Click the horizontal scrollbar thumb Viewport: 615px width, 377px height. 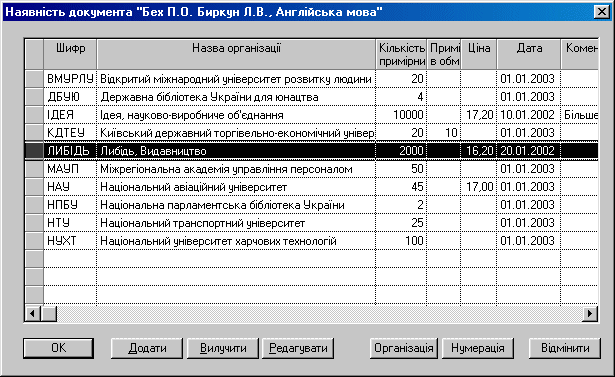49,313
